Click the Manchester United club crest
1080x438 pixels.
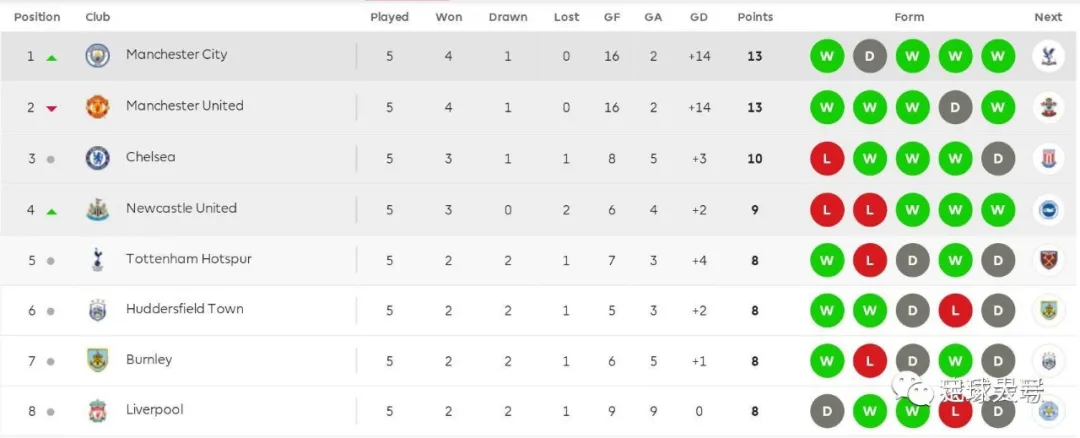coord(97,107)
